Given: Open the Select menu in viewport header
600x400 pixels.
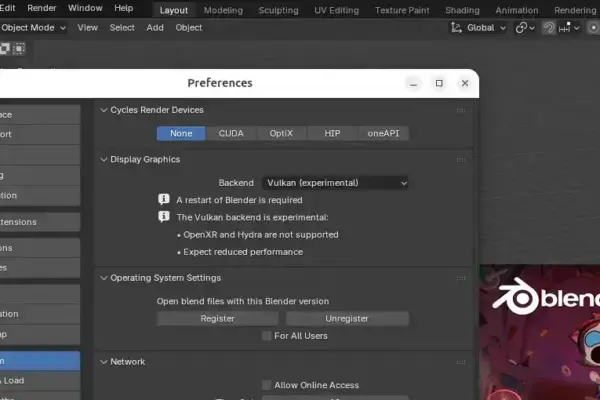Looking at the screenshot, I should point(122,28).
